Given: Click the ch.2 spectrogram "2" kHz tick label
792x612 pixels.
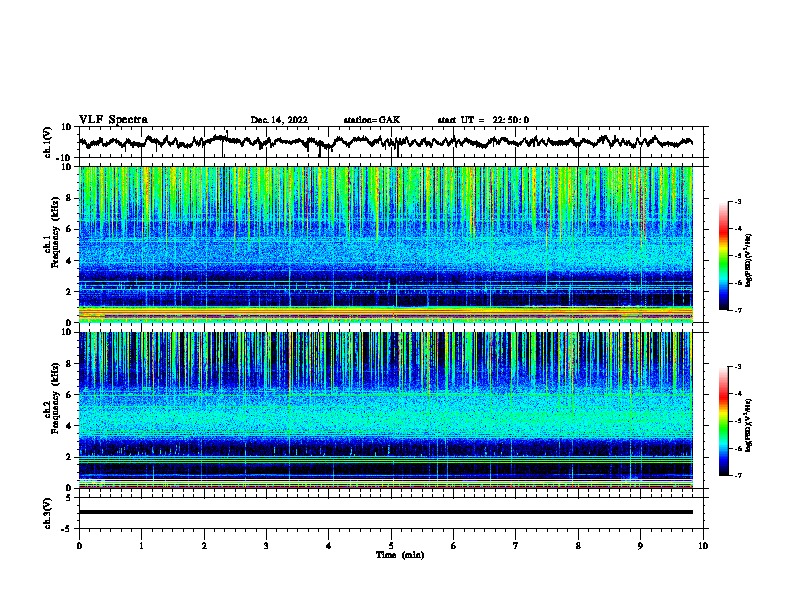Looking at the screenshot, I should tap(69, 457).
